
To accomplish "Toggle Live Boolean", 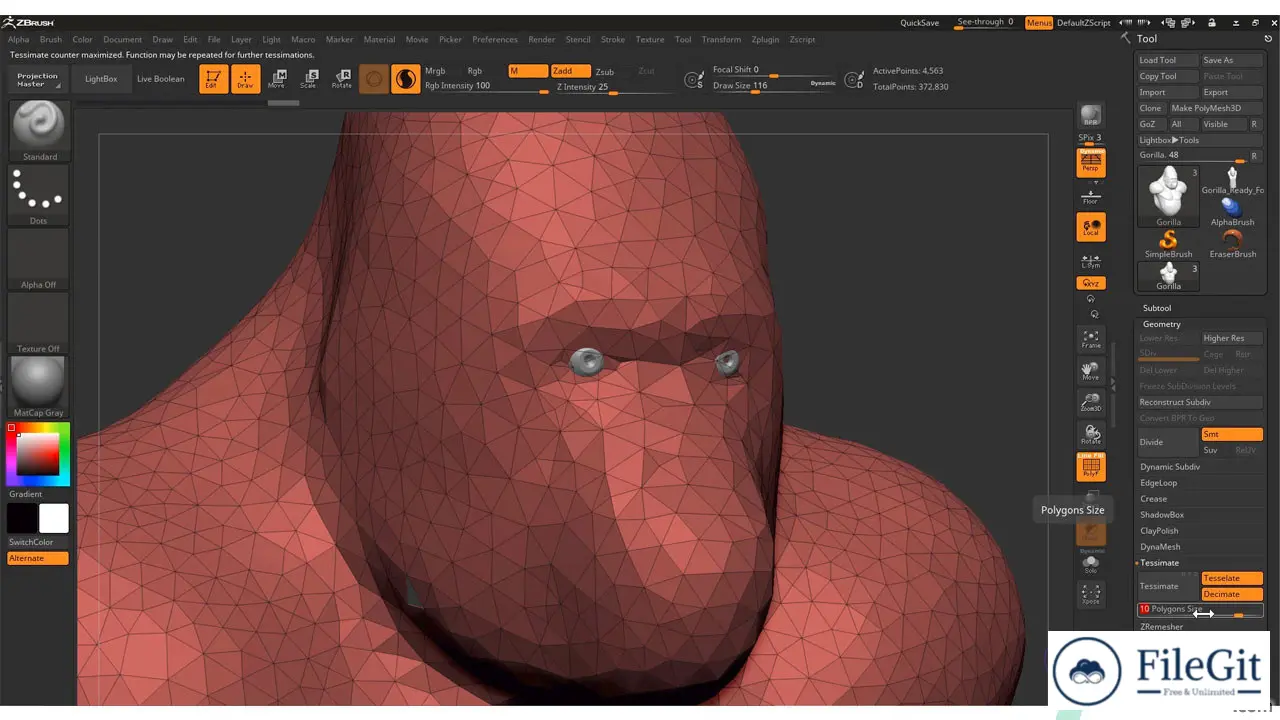I will coord(160,79).
